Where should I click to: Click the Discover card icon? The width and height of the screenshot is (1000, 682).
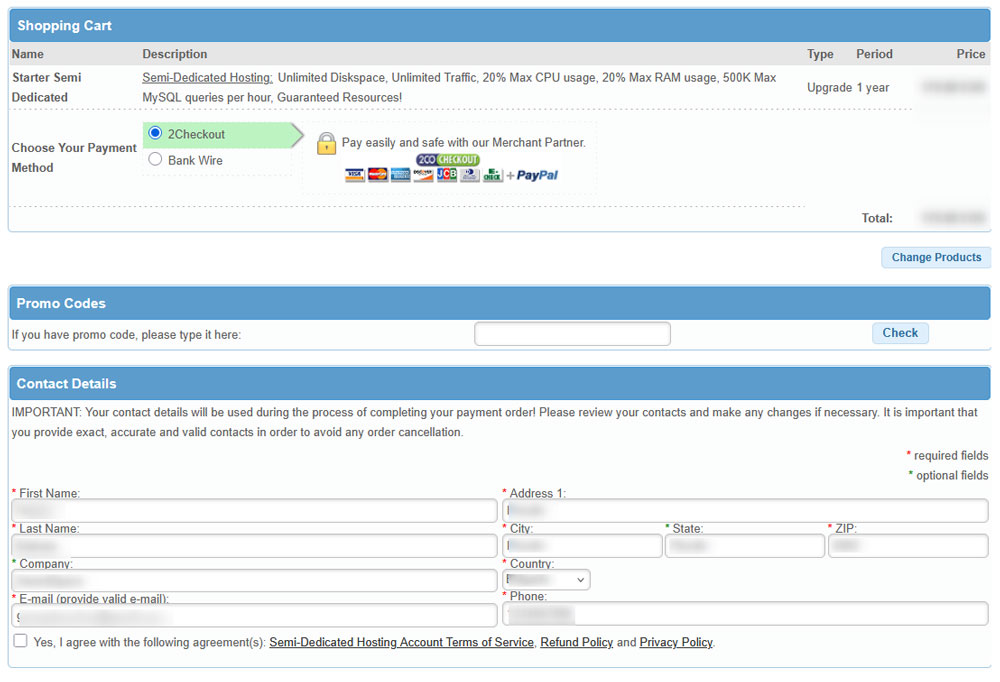coord(423,173)
